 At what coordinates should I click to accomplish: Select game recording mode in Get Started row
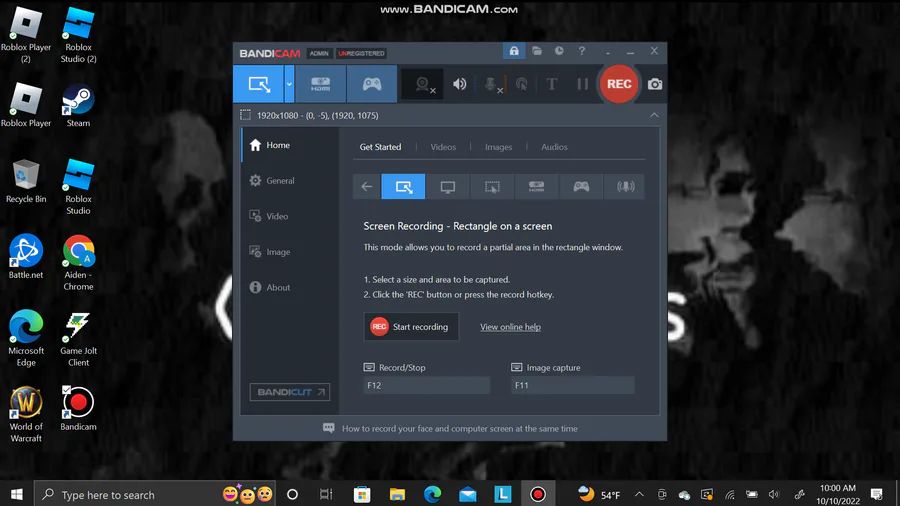(x=581, y=186)
